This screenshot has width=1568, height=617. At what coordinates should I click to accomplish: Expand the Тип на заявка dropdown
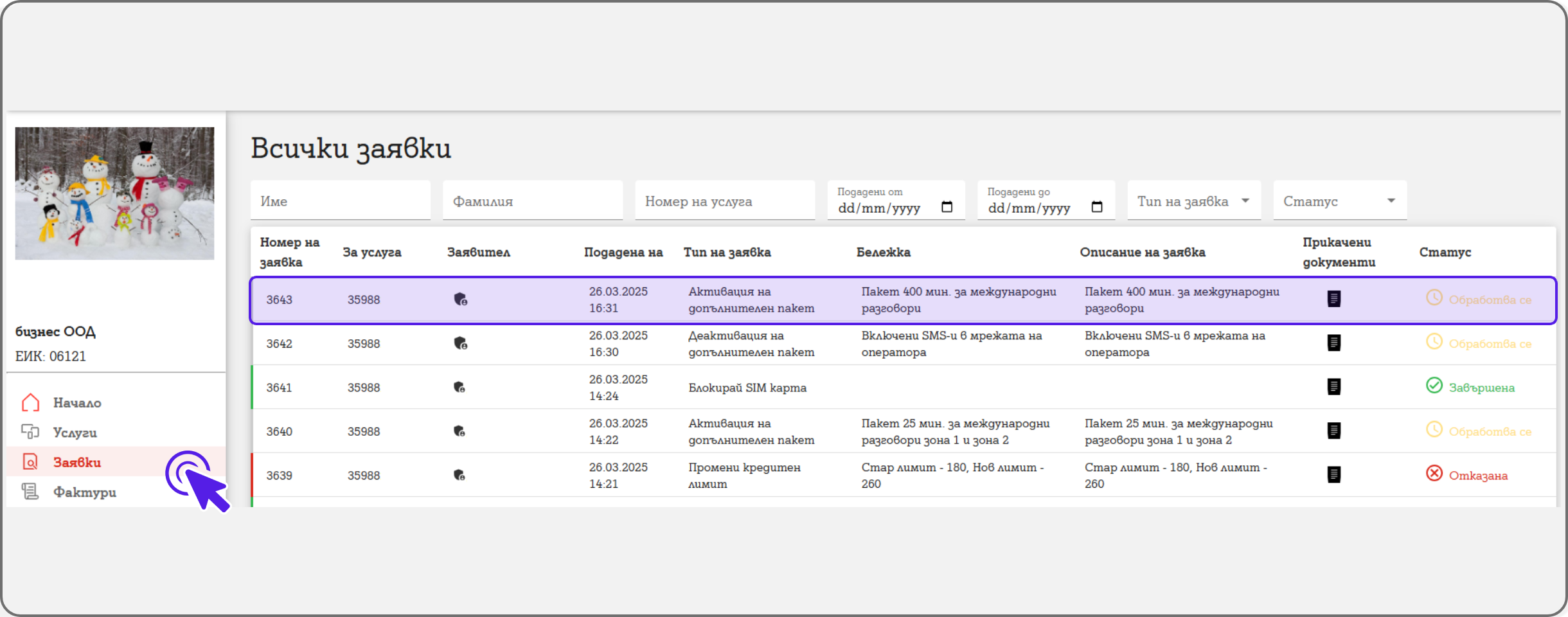(1245, 201)
